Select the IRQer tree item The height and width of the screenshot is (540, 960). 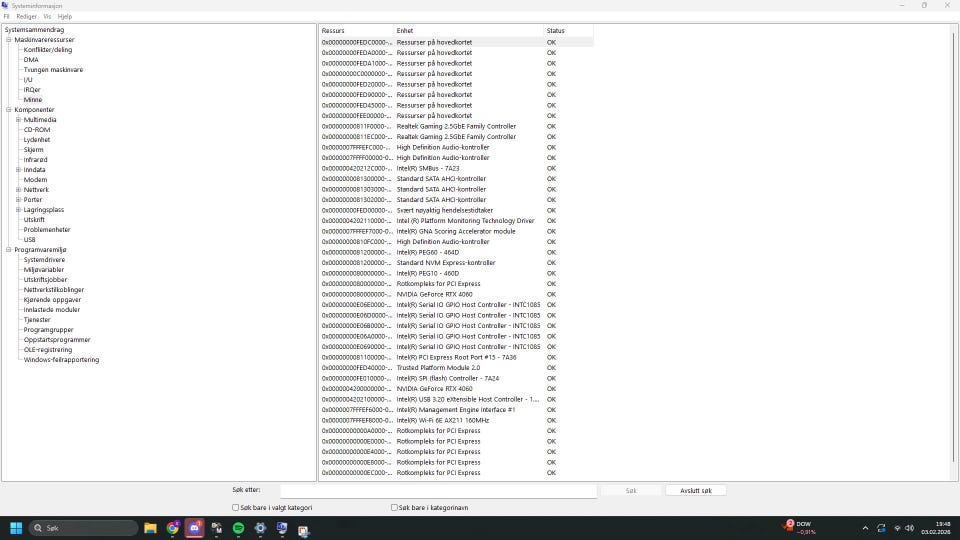point(32,89)
